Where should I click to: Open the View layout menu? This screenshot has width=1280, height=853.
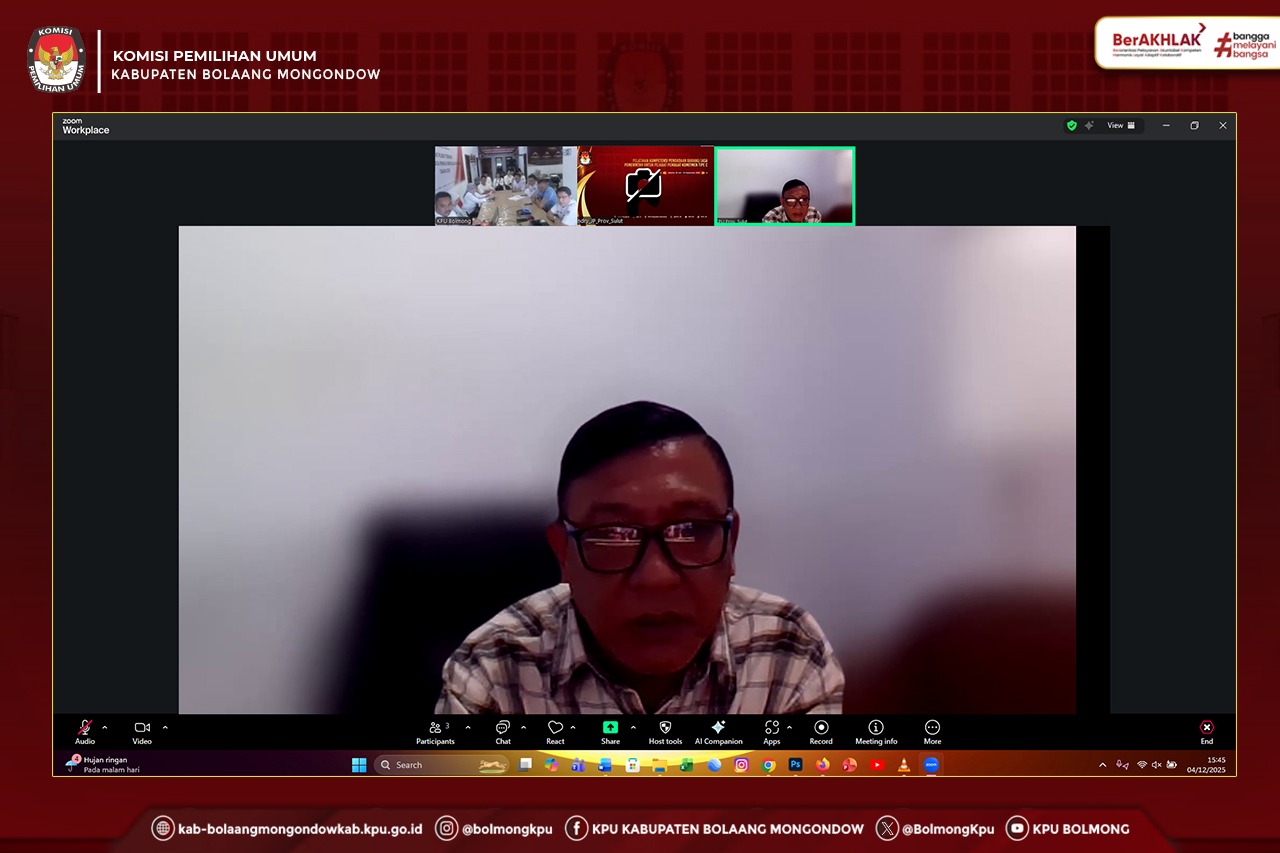pos(1120,126)
